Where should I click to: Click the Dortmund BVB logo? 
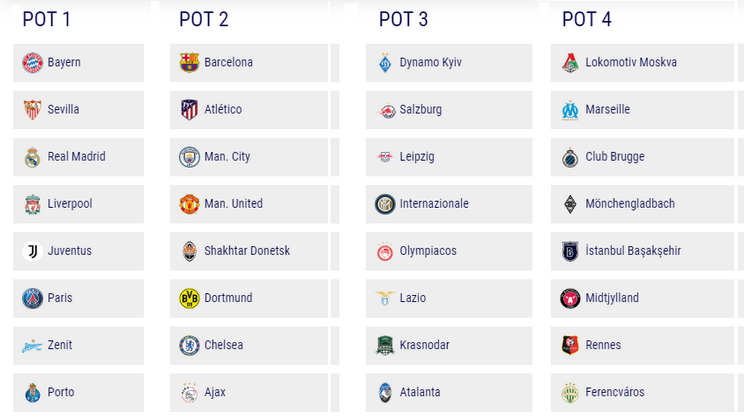(189, 298)
